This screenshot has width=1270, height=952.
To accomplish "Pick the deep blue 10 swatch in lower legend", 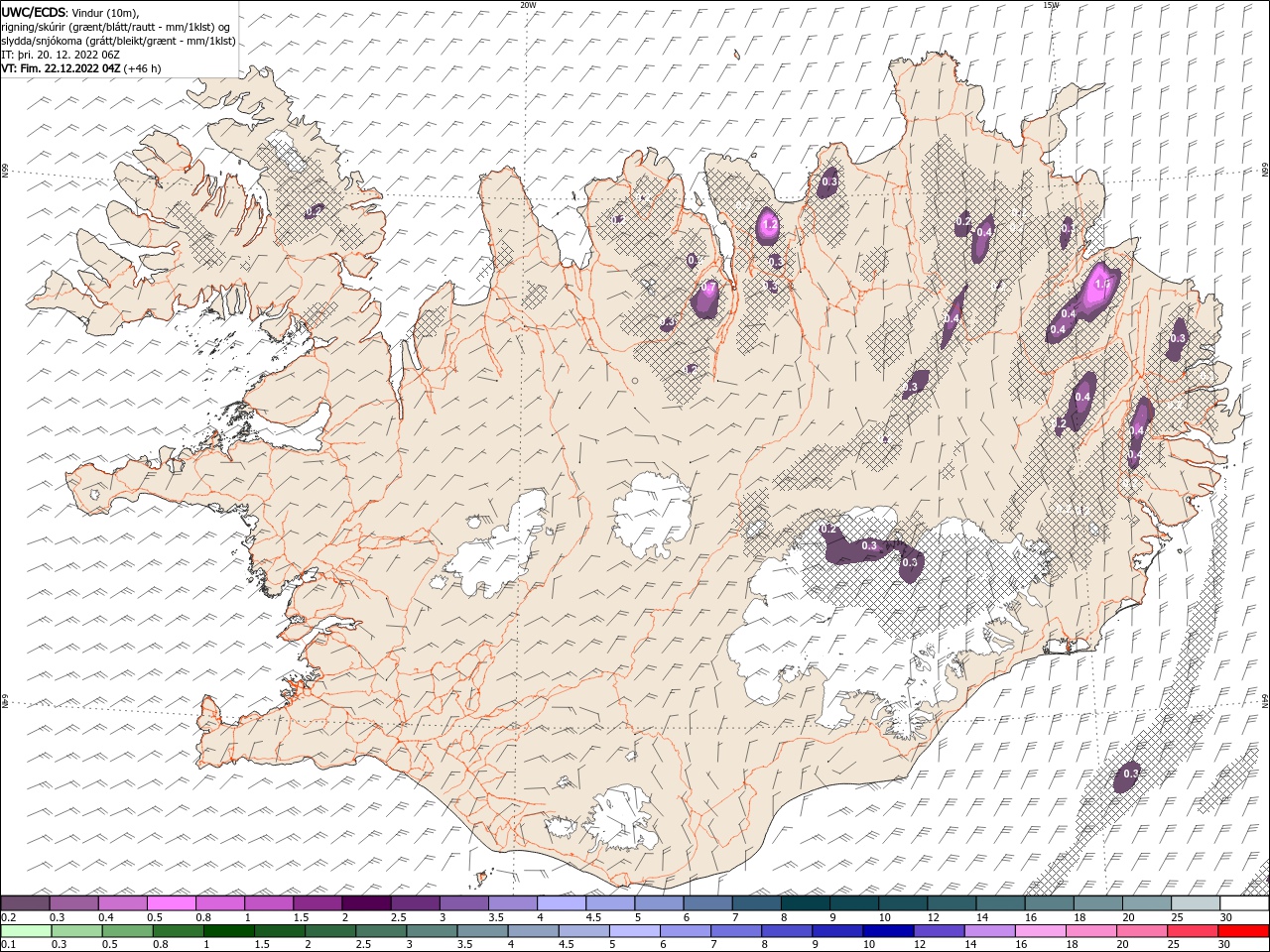I will (888, 931).
